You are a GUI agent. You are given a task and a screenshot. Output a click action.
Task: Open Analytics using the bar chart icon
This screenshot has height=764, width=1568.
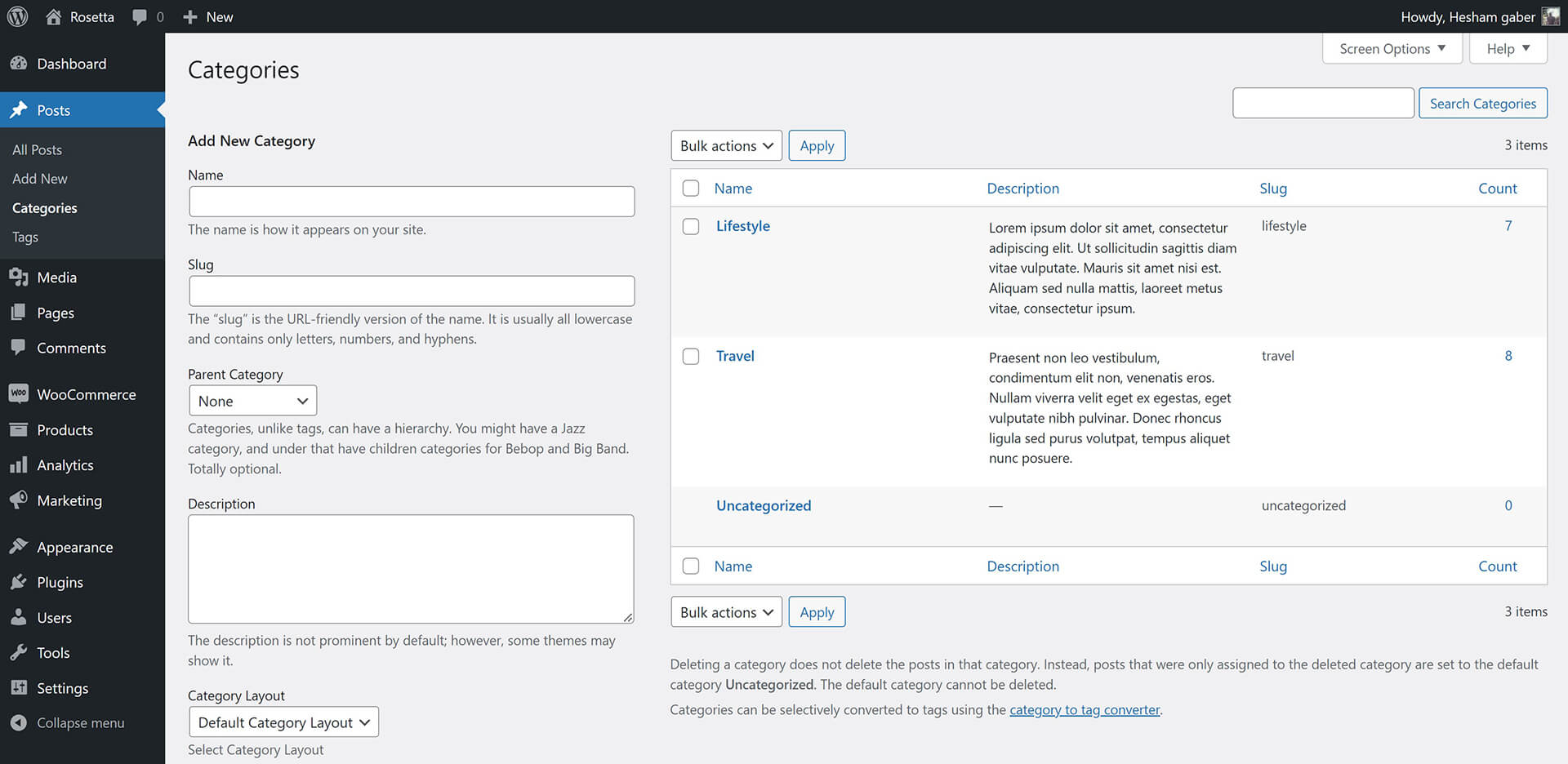coord(19,465)
